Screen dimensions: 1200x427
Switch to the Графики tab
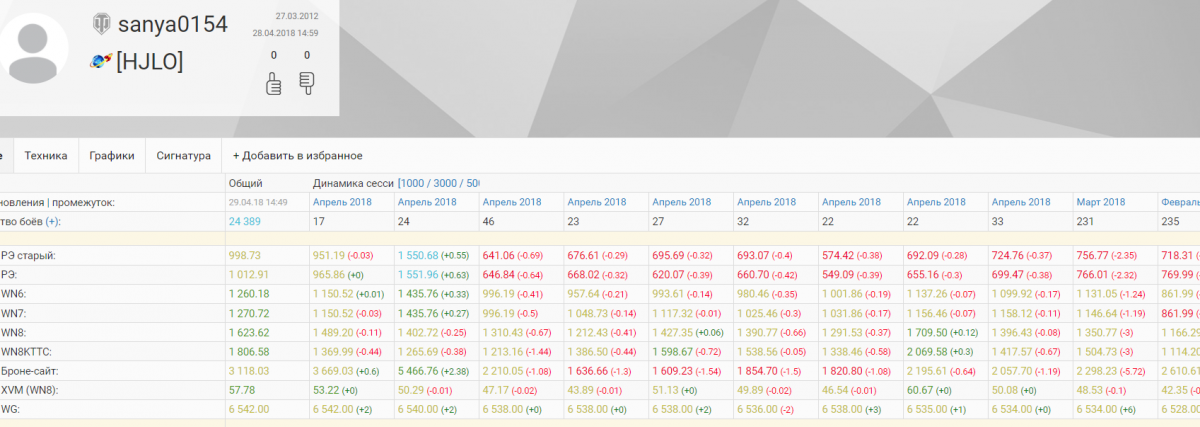click(x=111, y=156)
